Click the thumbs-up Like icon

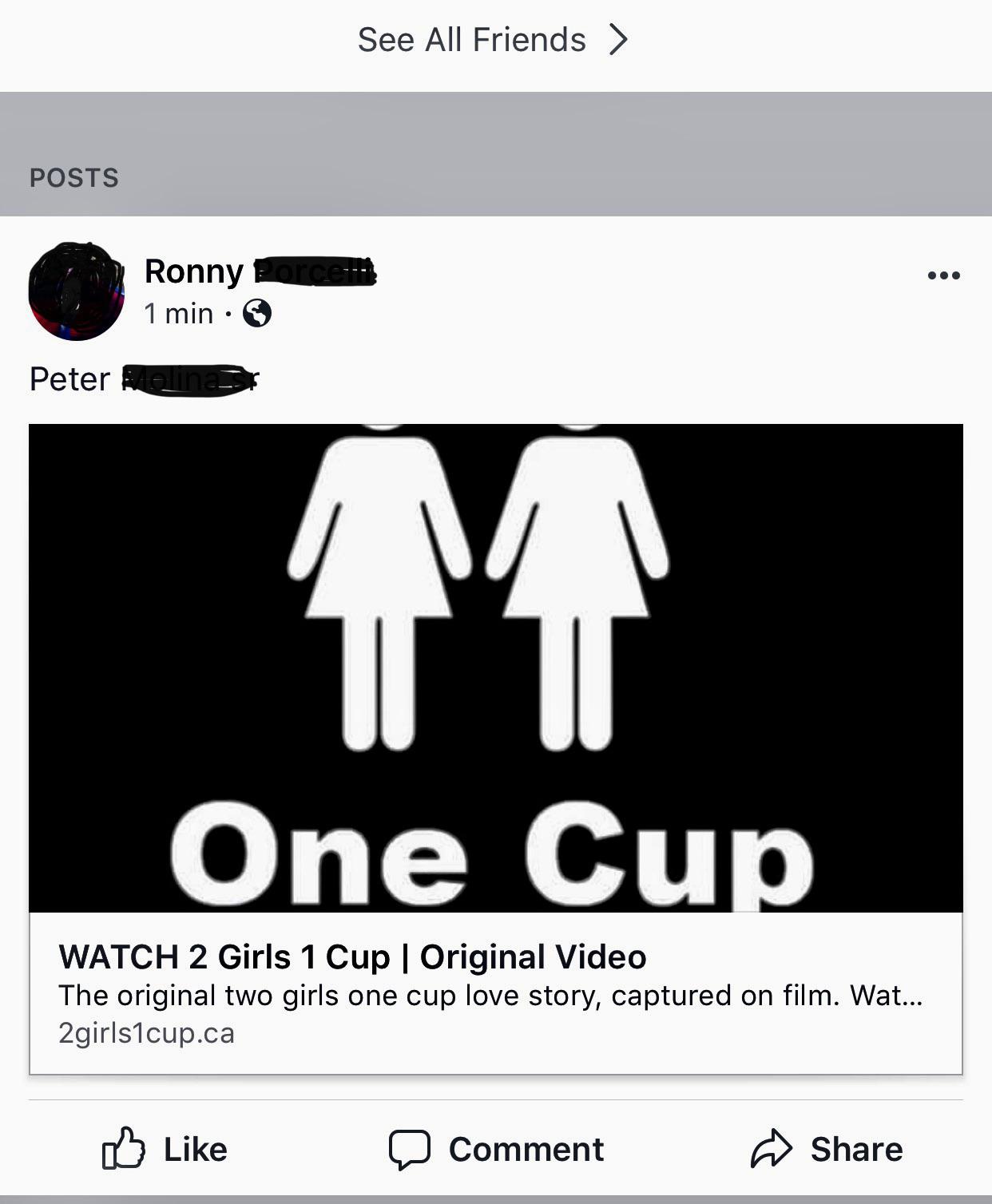(124, 1148)
